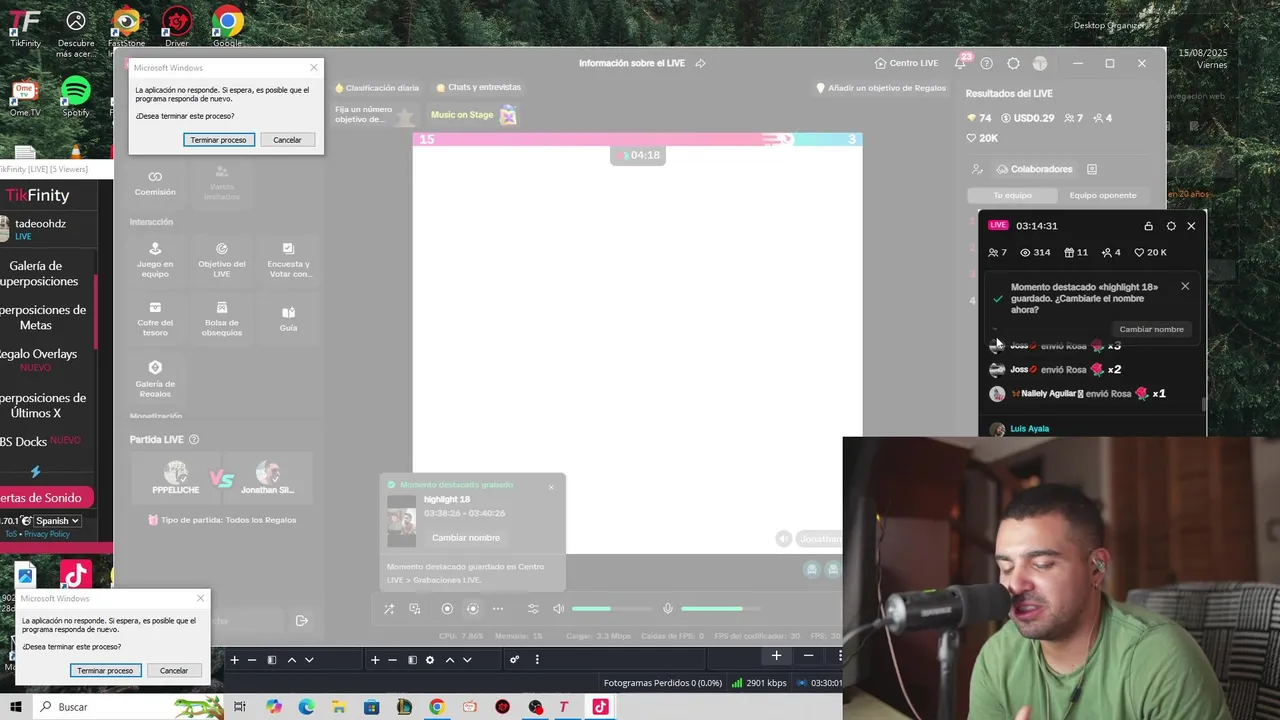Select the Colaboradores tab
The height and width of the screenshot is (720, 1280).
click(x=1034, y=169)
